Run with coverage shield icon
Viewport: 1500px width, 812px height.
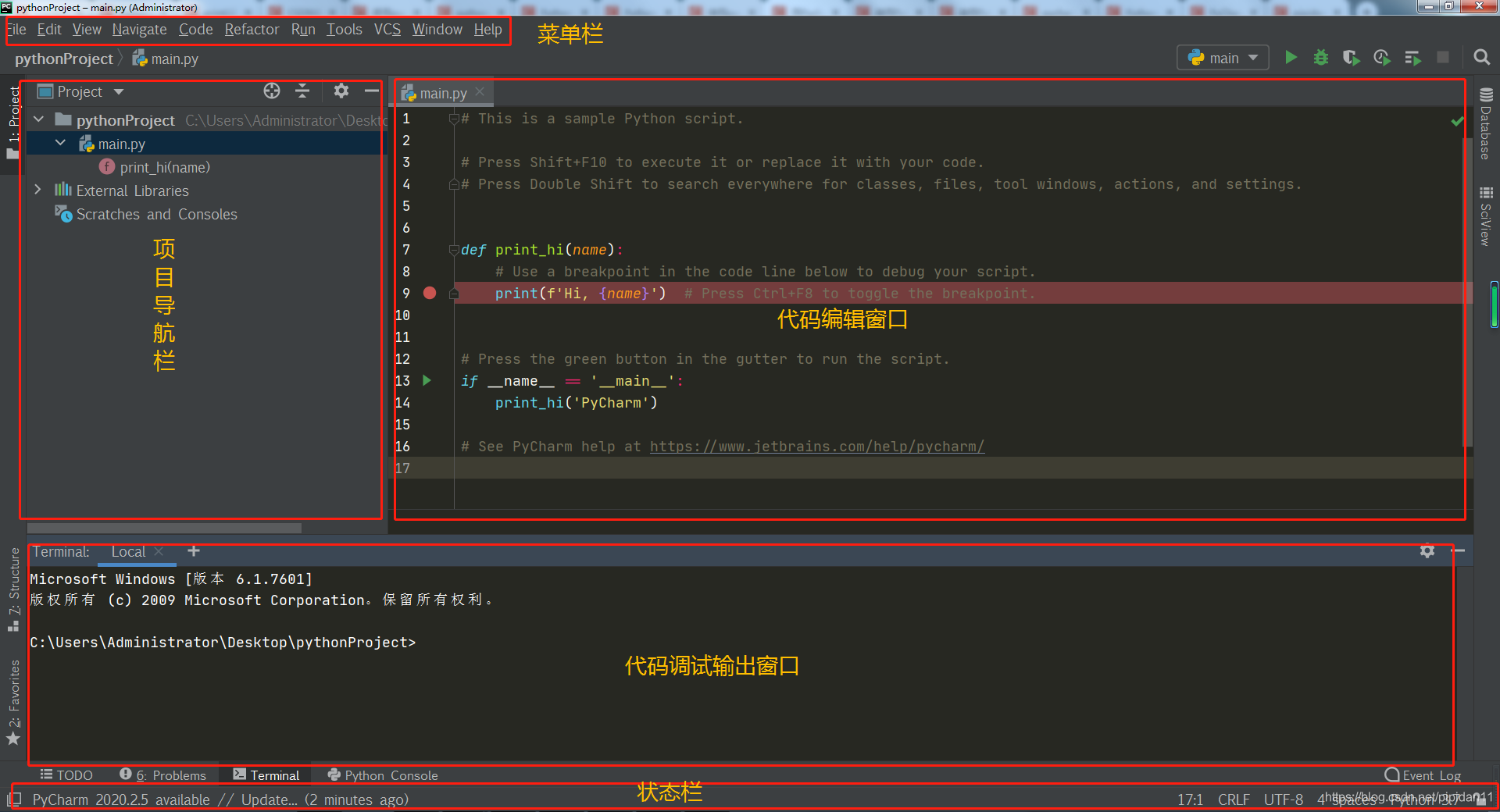[1352, 58]
